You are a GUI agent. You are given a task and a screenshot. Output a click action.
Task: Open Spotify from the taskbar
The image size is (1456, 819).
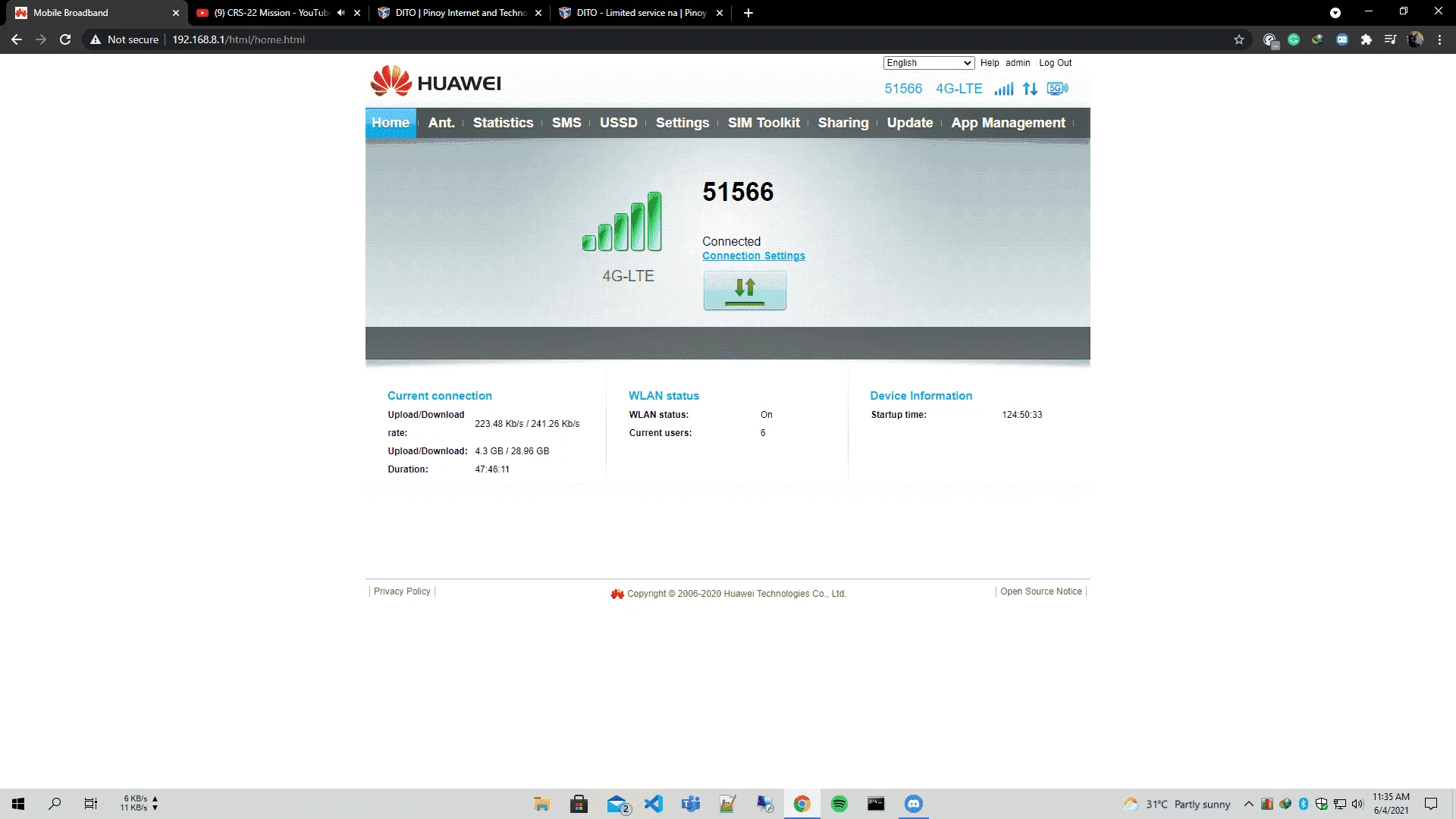point(839,804)
